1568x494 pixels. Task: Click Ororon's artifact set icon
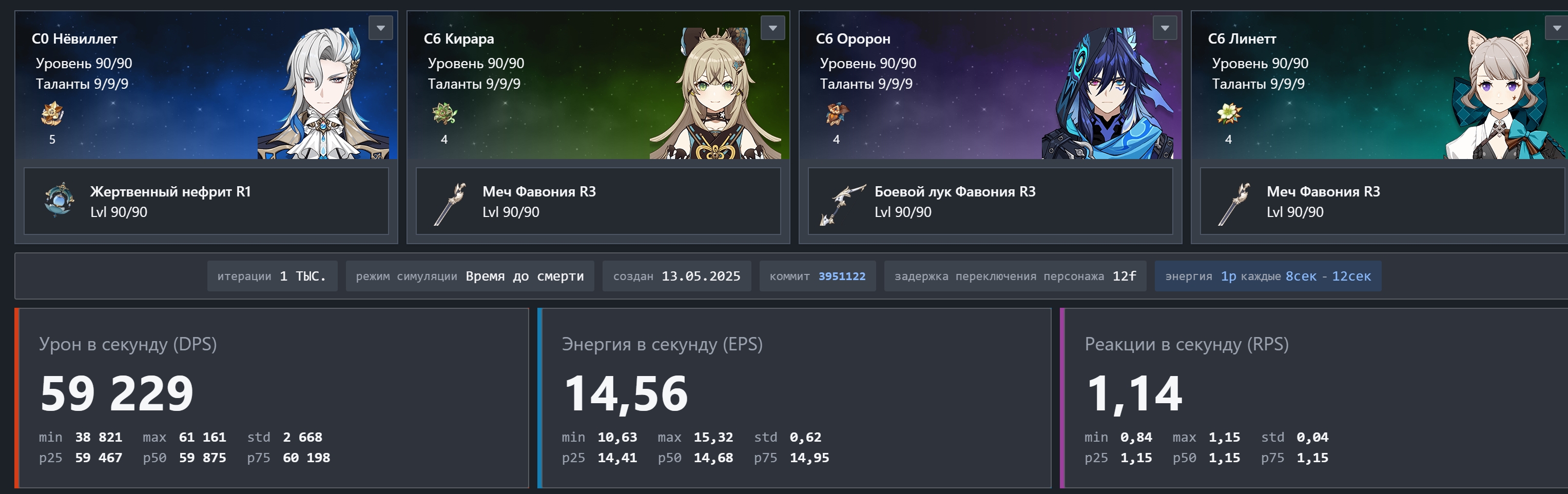click(836, 114)
